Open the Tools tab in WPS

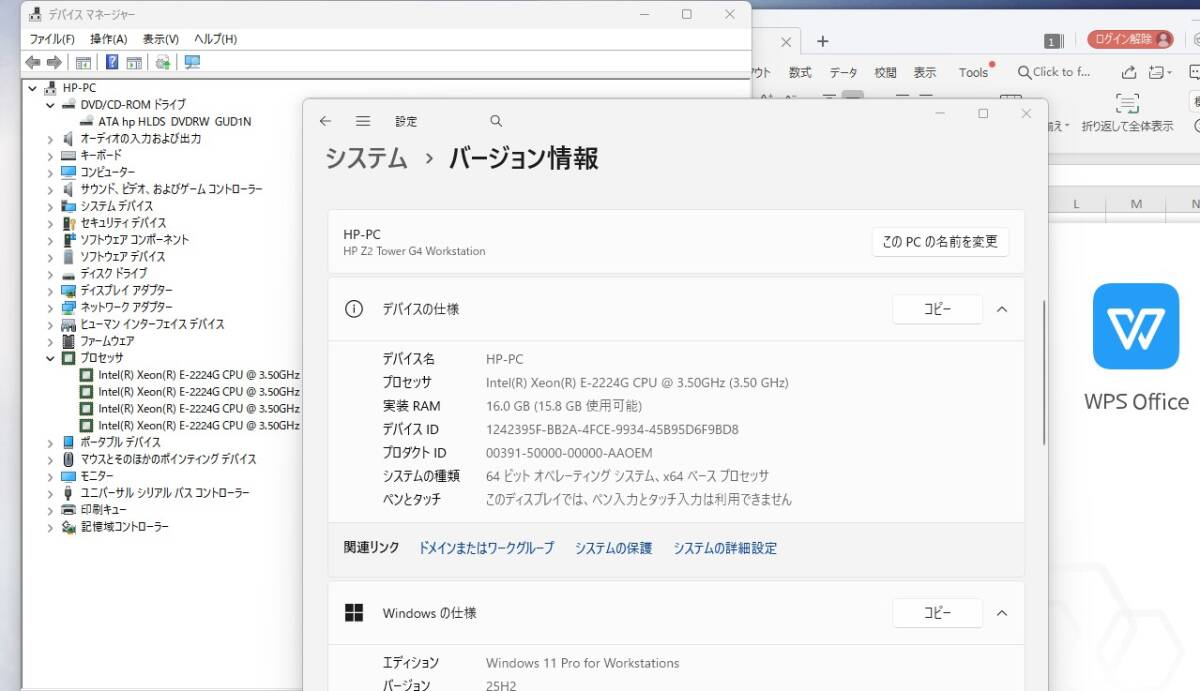[x=973, y=71]
